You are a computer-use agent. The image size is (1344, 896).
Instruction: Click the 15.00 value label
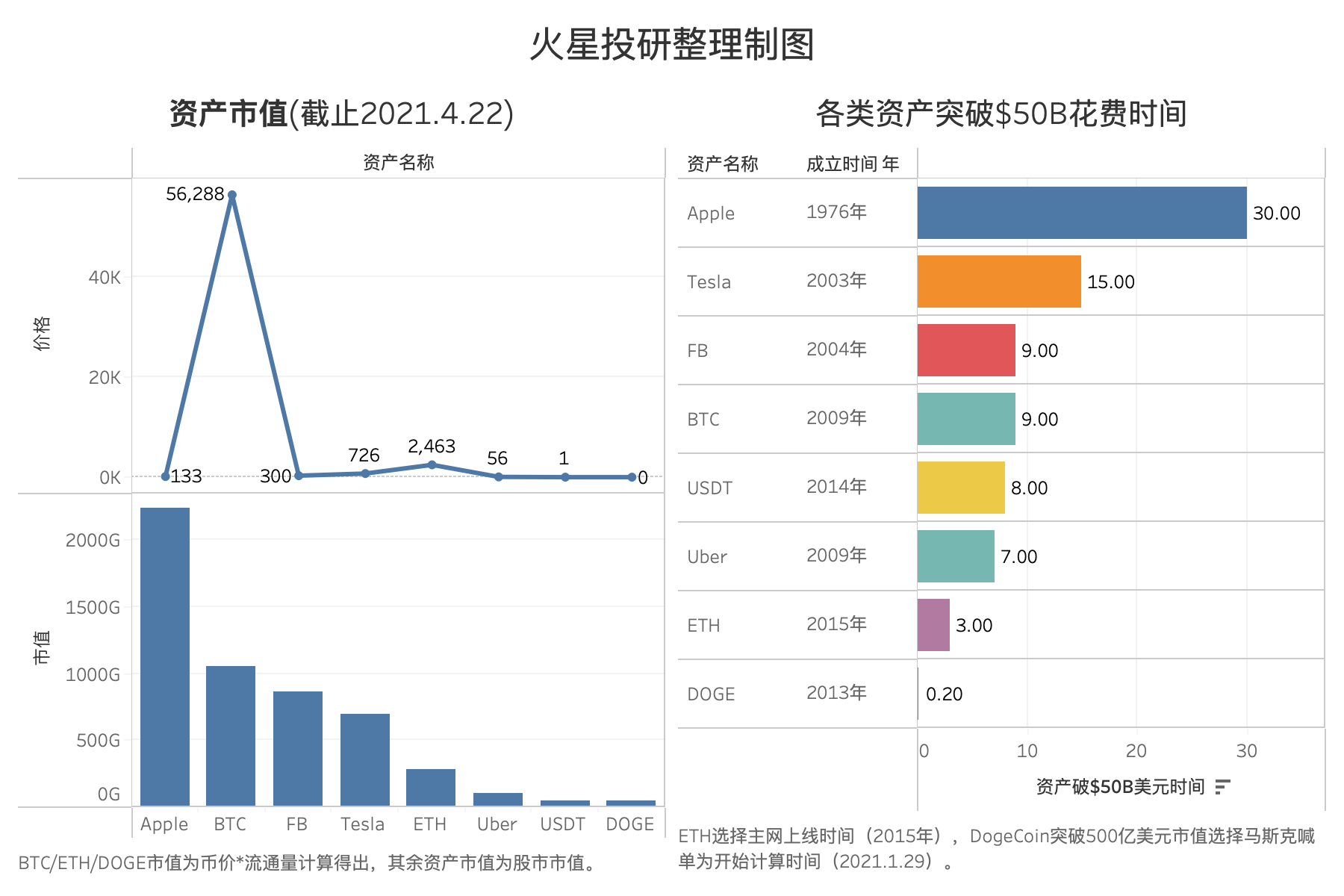pyautogui.click(x=1111, y=282)
